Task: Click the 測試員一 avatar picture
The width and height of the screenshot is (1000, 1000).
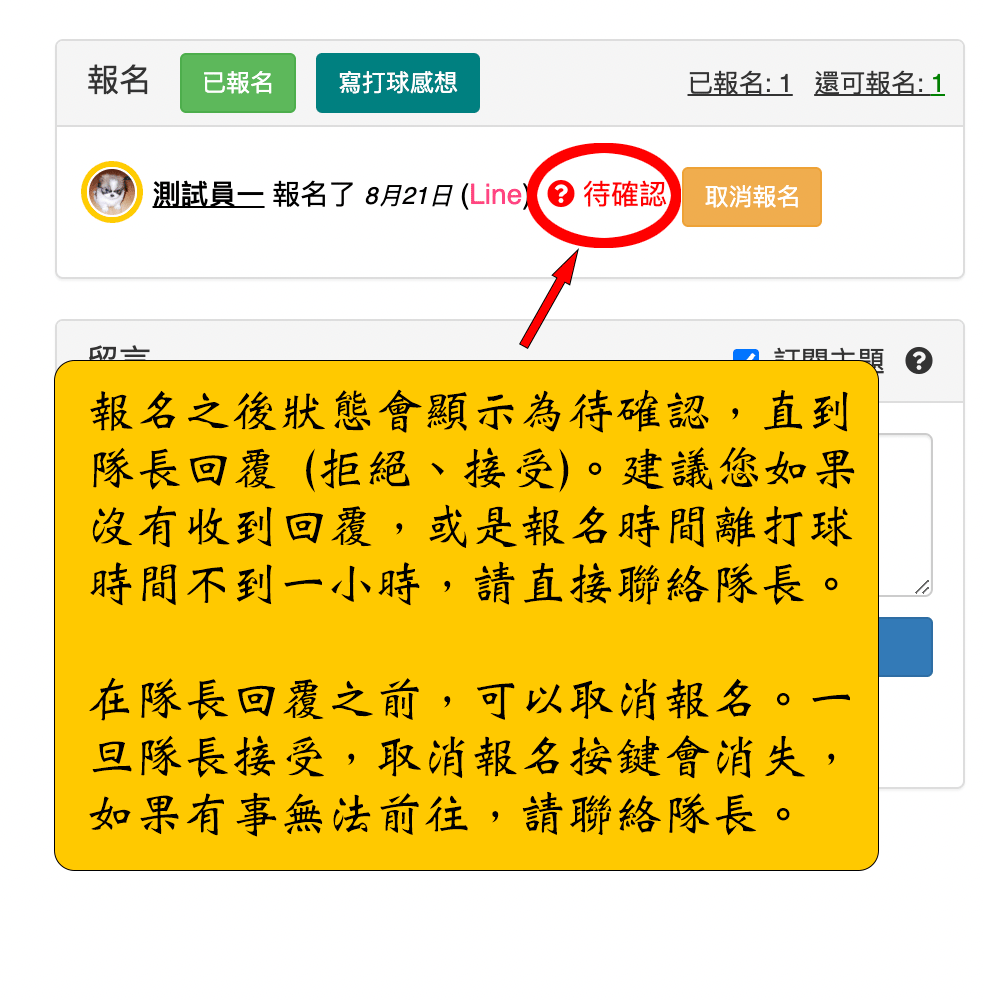Action: [x=112, y=192]
